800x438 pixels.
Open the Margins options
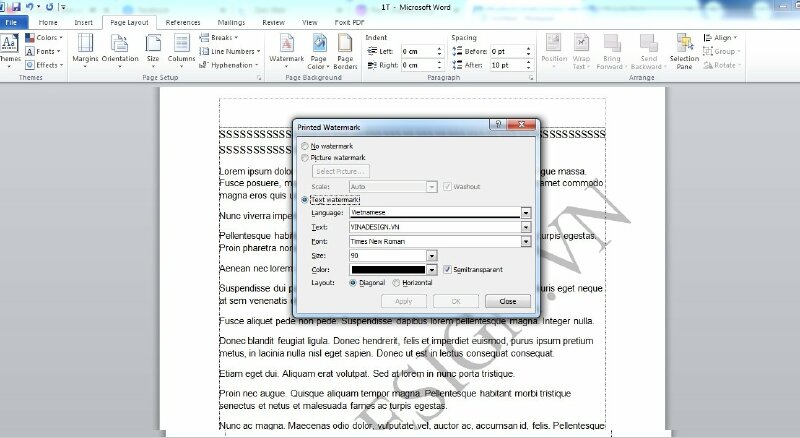(85, 50)
